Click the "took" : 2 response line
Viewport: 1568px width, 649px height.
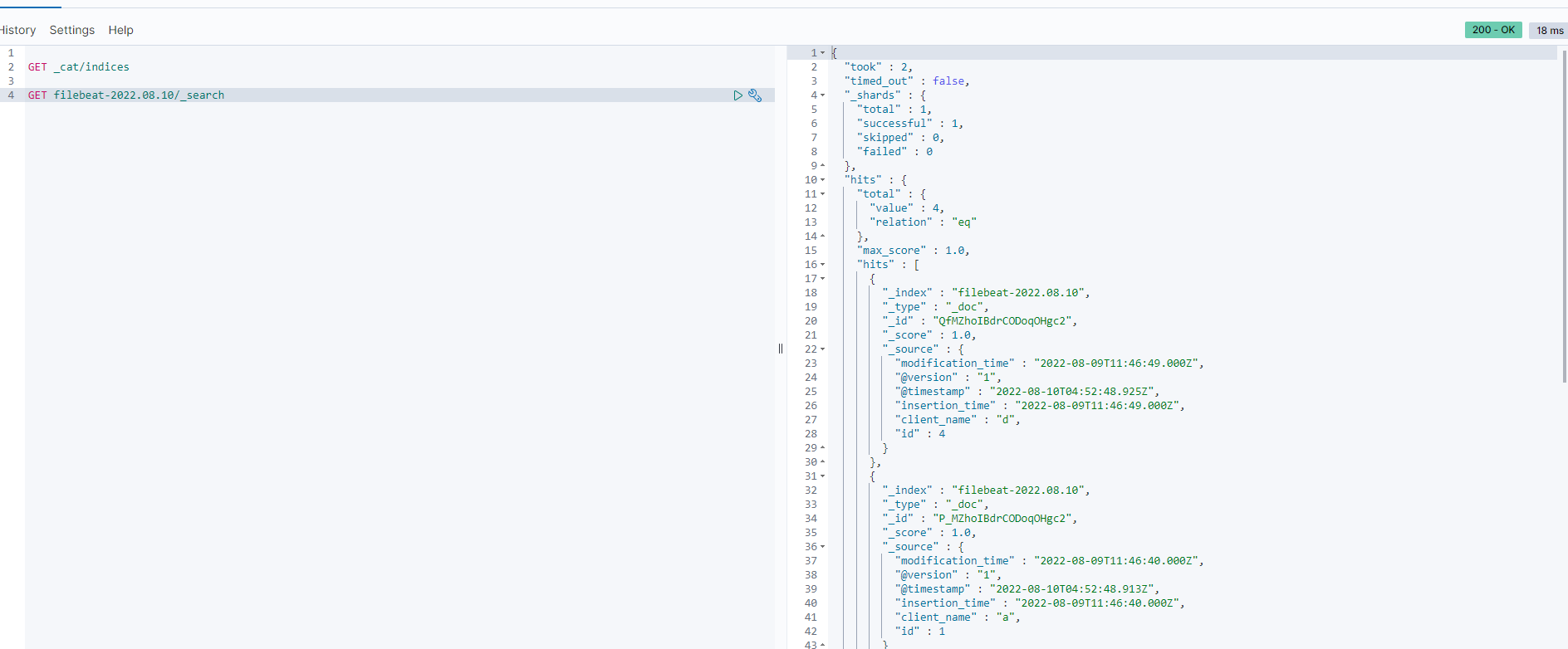tap(879, 67)
